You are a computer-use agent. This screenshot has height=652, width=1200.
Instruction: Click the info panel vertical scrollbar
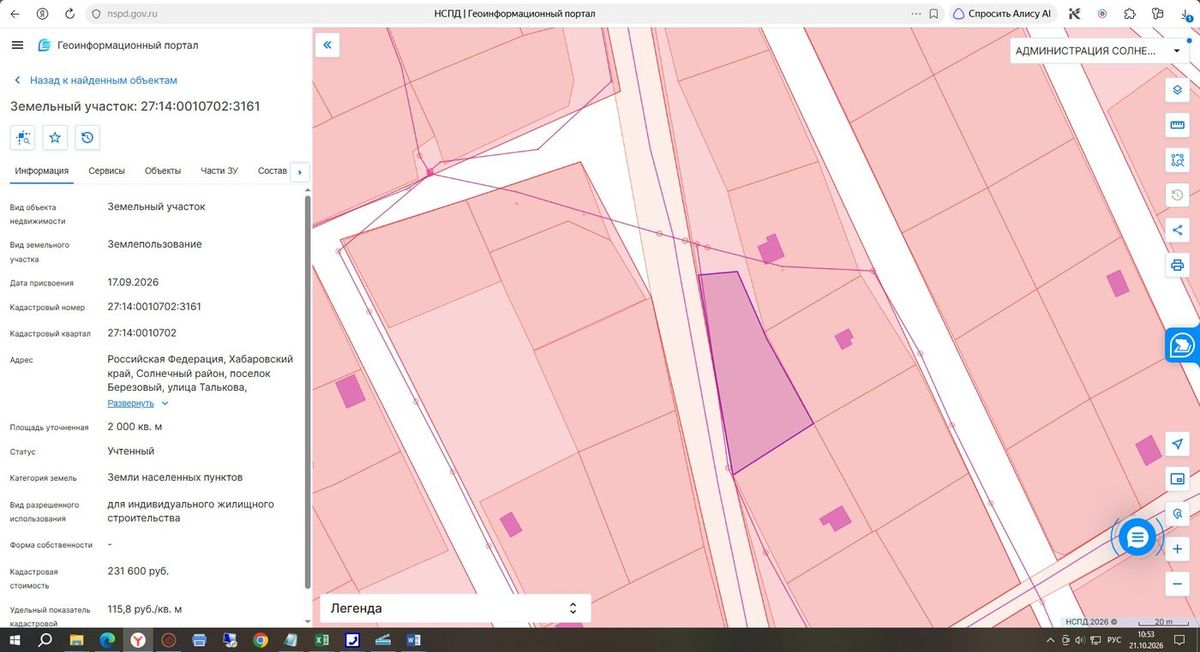307,390
